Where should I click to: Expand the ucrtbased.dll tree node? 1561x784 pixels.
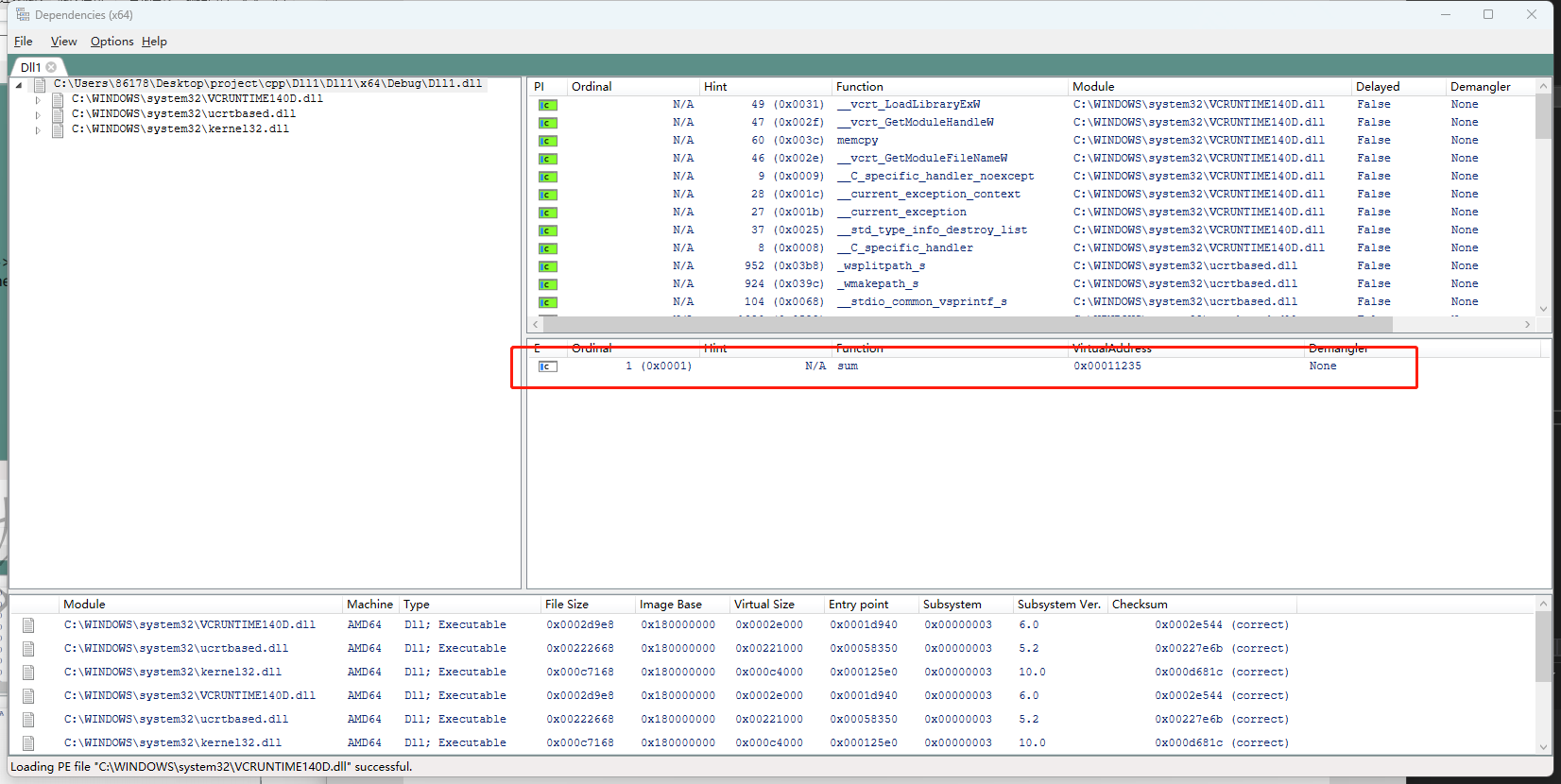(38, 115)
